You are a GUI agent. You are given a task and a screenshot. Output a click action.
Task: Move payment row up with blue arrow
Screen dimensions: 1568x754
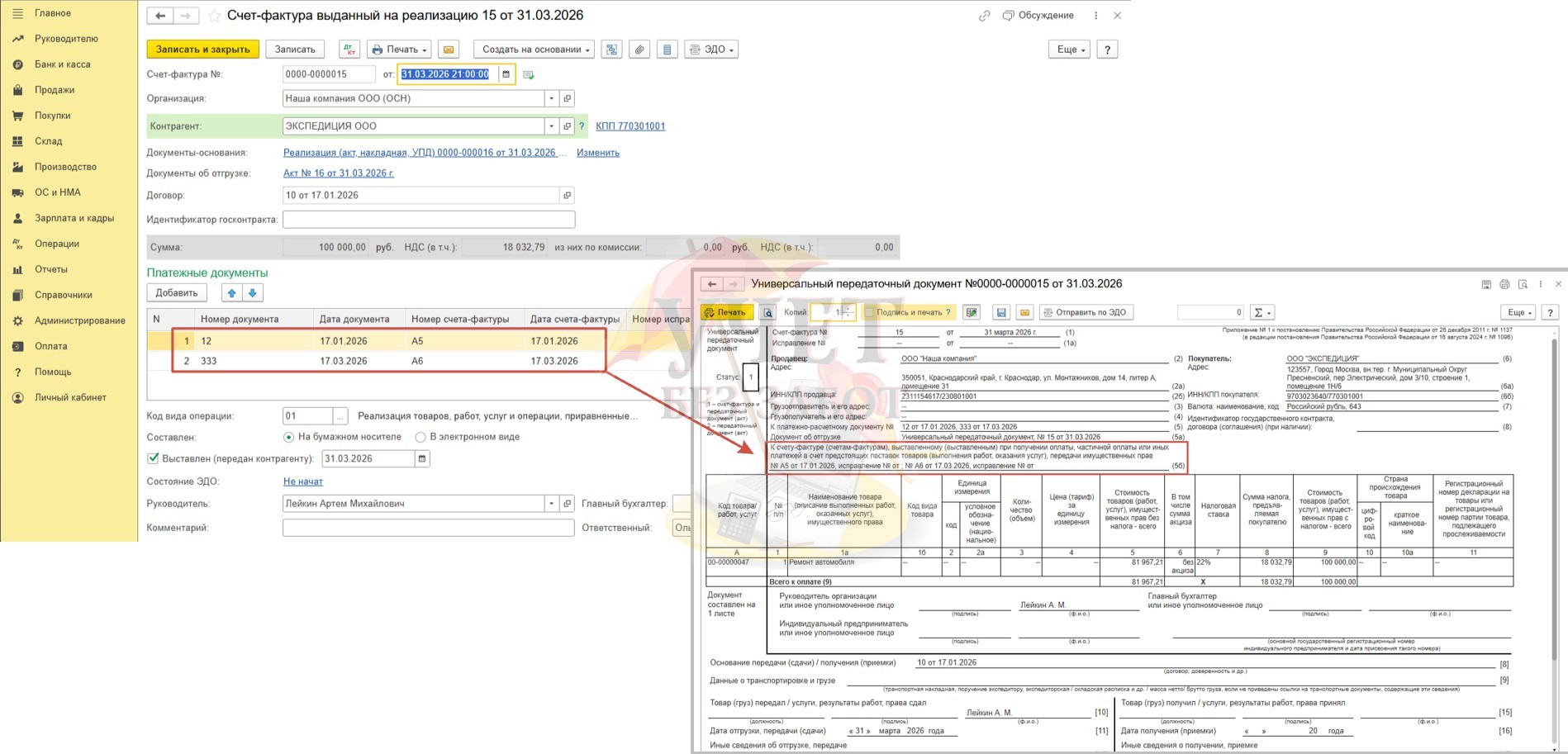[x=232, y=293]
